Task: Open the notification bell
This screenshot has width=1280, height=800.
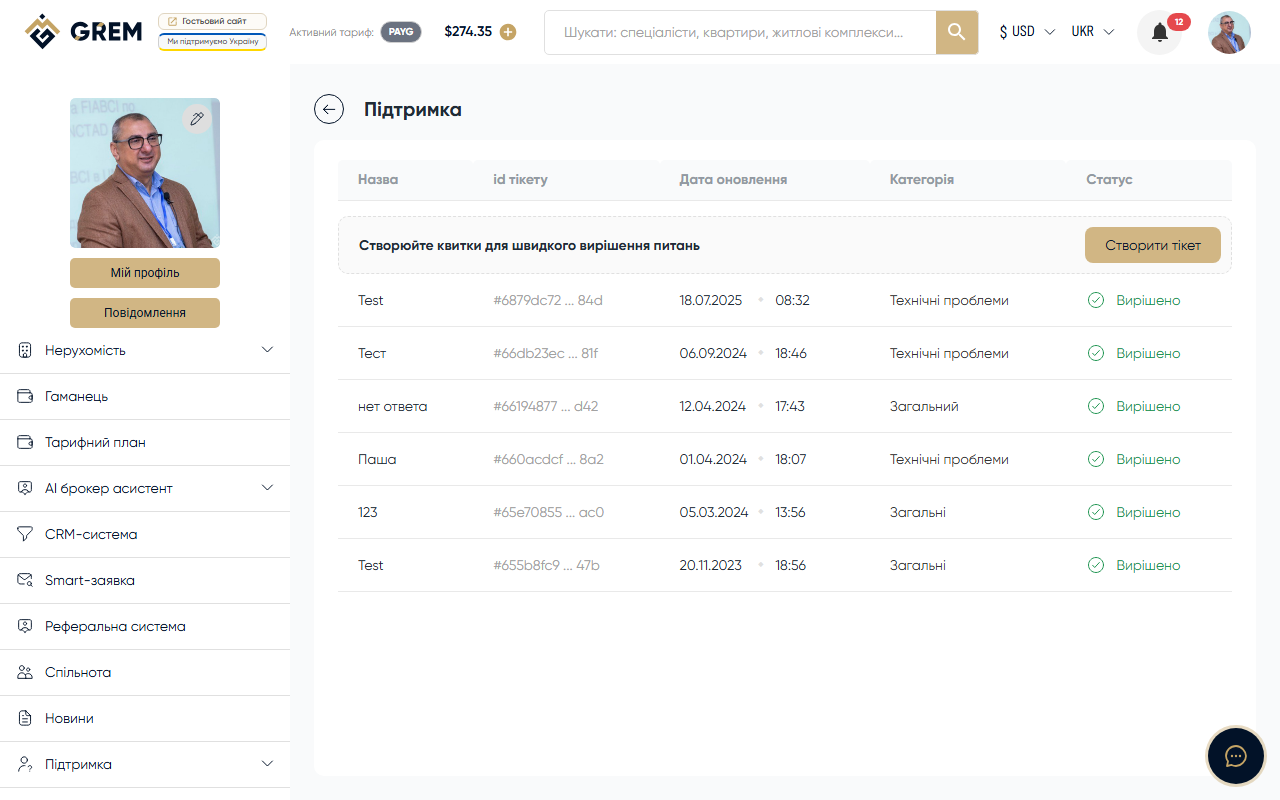Action: click(1158, 32)
